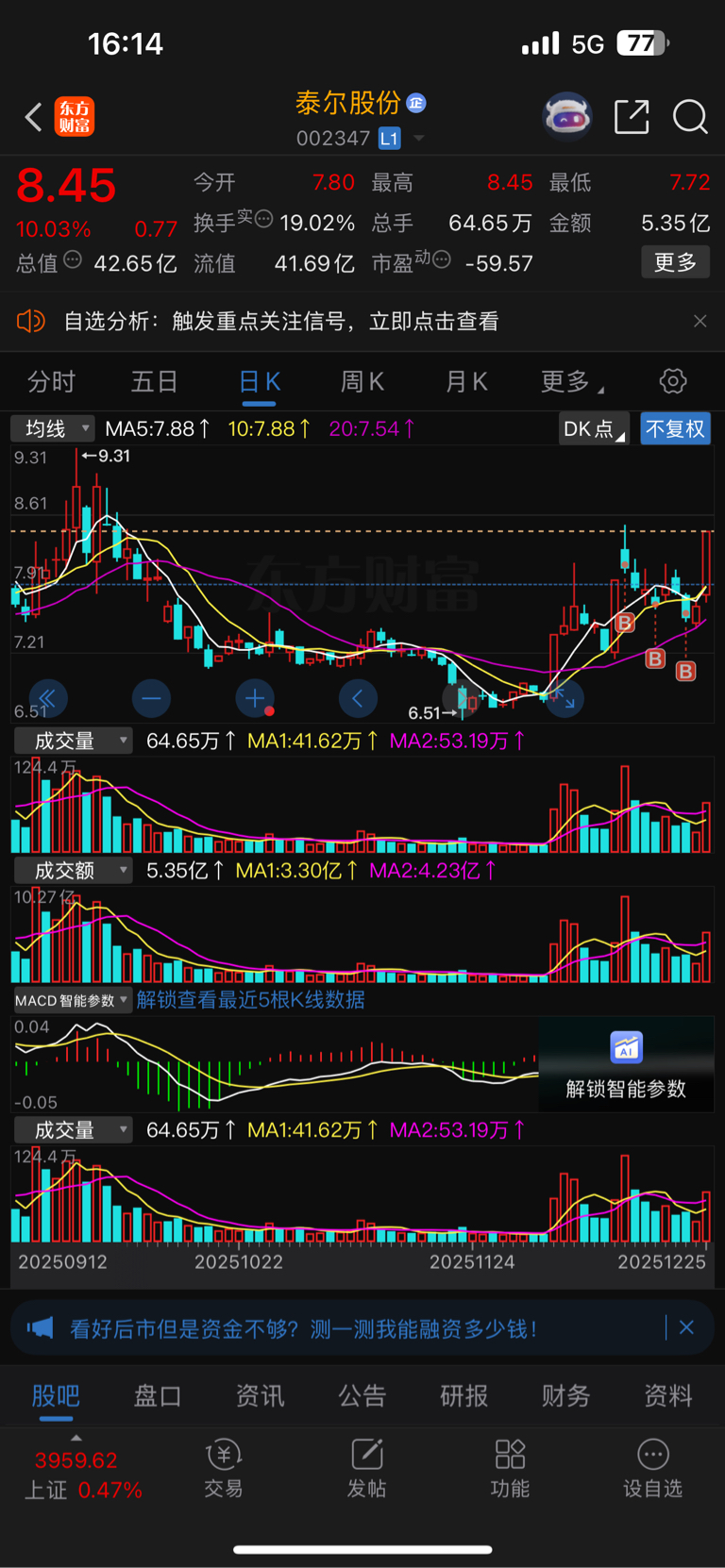Zoom in chart with plus button
725x1568 pixels.
[x=255, y=698]
